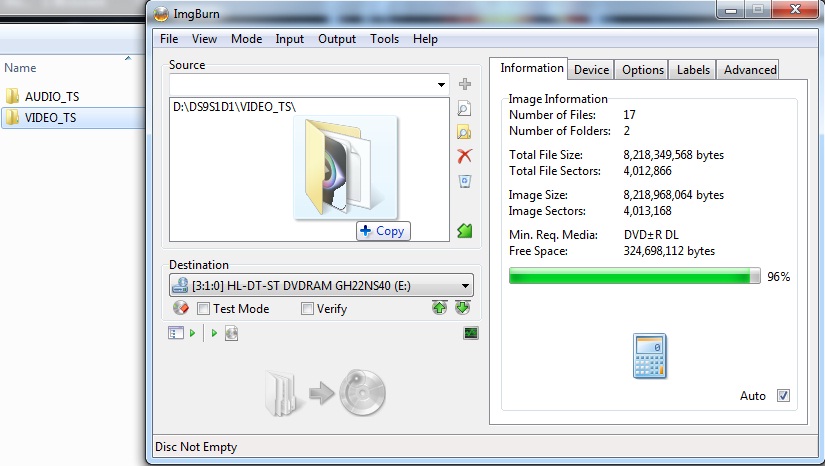Open the Tools menu
Viewport: 825px width, 466px height.
(384, 39)
